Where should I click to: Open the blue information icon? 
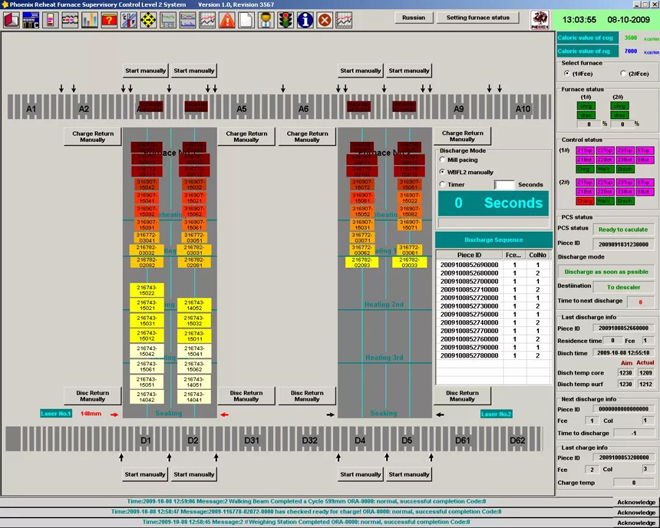click(x=305, y=19)
